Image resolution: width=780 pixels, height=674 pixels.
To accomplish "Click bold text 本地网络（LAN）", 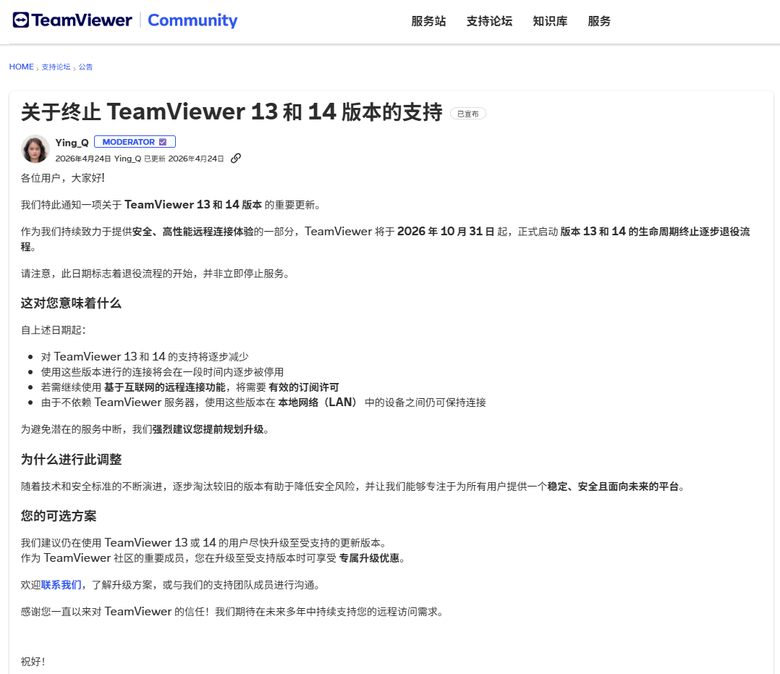I will point(318,402).
